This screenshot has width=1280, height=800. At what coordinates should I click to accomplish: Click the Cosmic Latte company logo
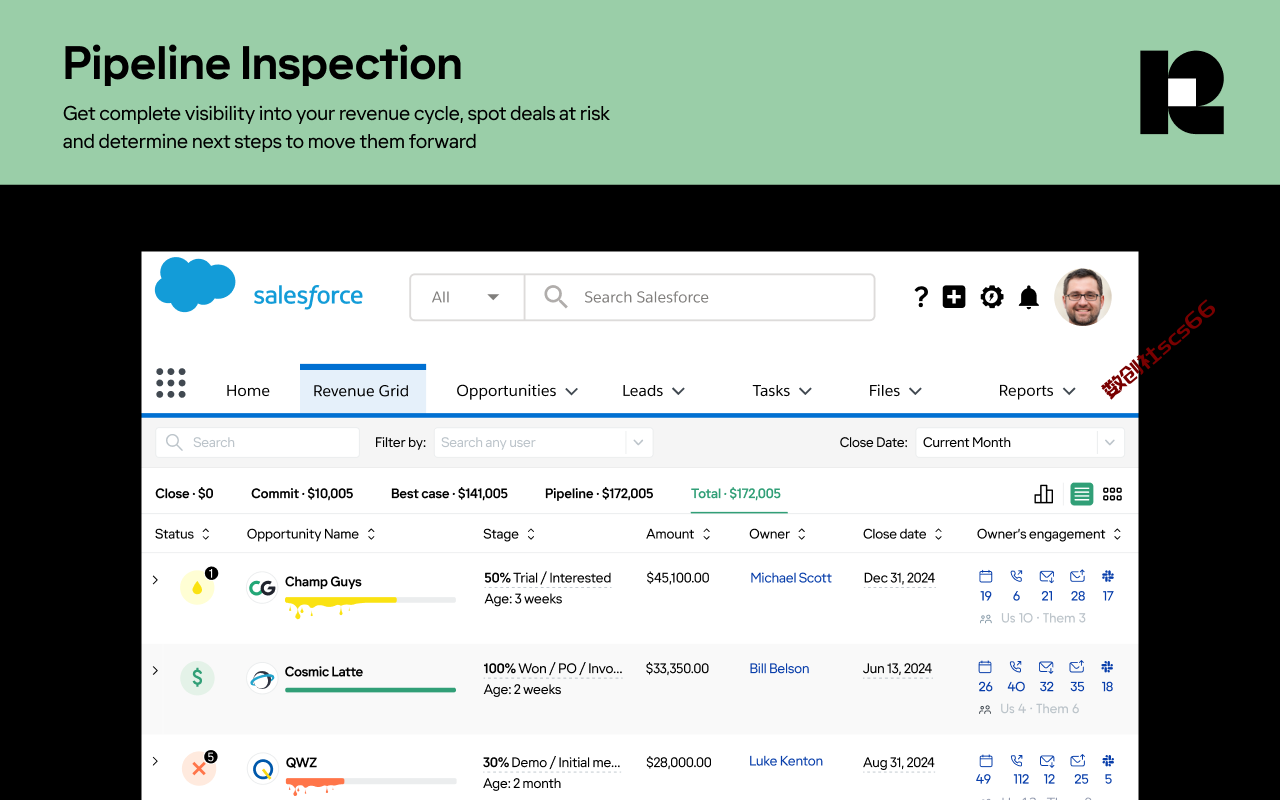[x=262, y=678]
